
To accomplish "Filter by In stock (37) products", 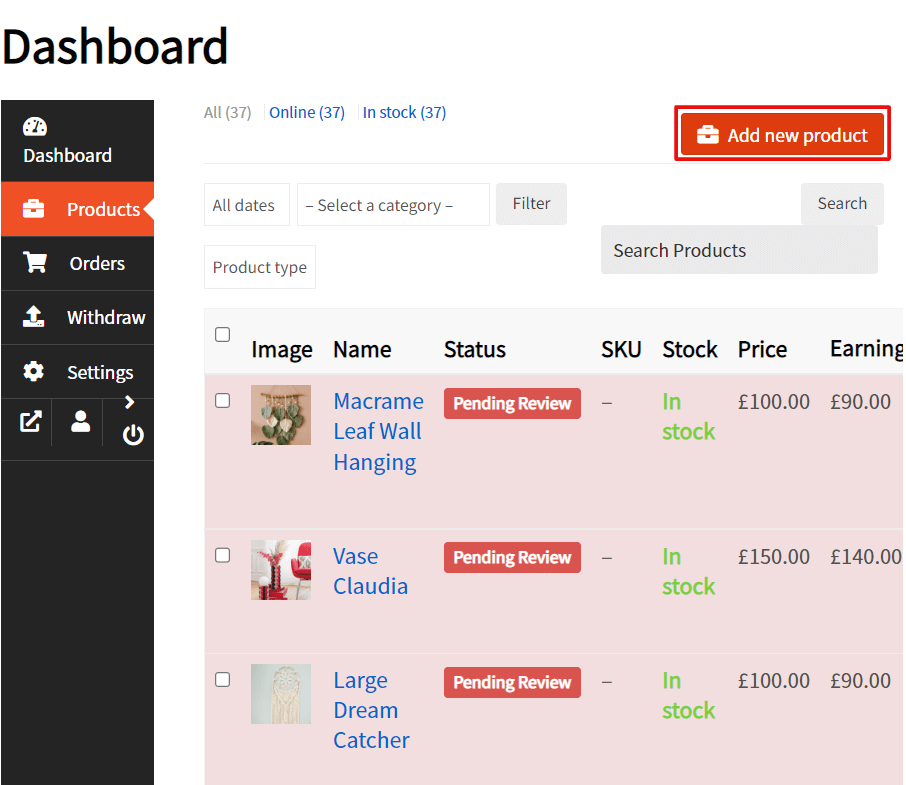I will (x=404, y=112).
